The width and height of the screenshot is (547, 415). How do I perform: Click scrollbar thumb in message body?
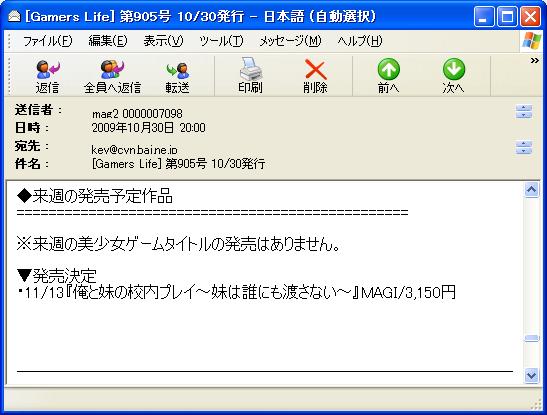click(x=531, y=338)
